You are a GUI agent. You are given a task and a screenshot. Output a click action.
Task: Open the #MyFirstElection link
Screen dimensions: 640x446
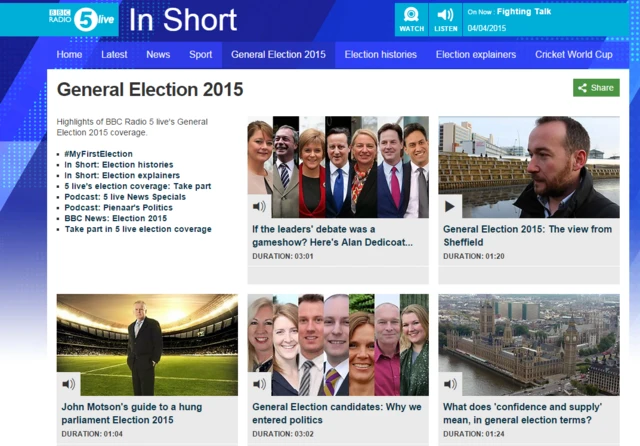click(98, 154)
